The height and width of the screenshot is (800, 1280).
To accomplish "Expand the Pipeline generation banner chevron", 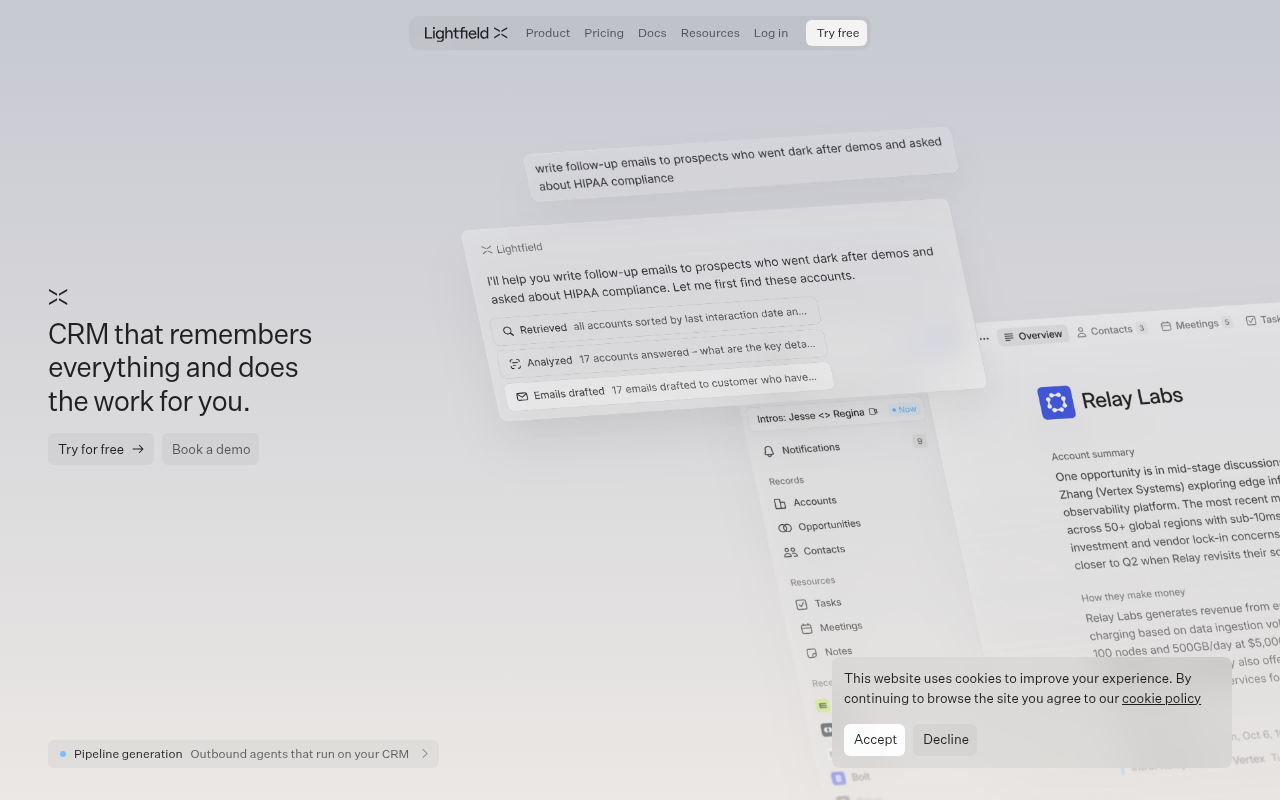I will click(x=425, y=754).
